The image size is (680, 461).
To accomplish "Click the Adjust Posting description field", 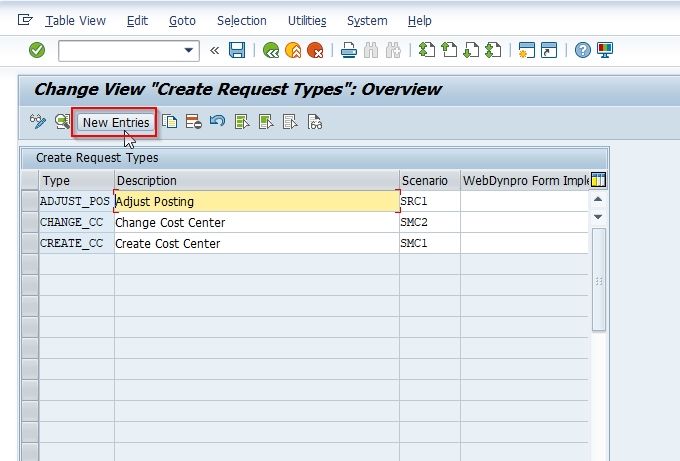I will [257, 201].
